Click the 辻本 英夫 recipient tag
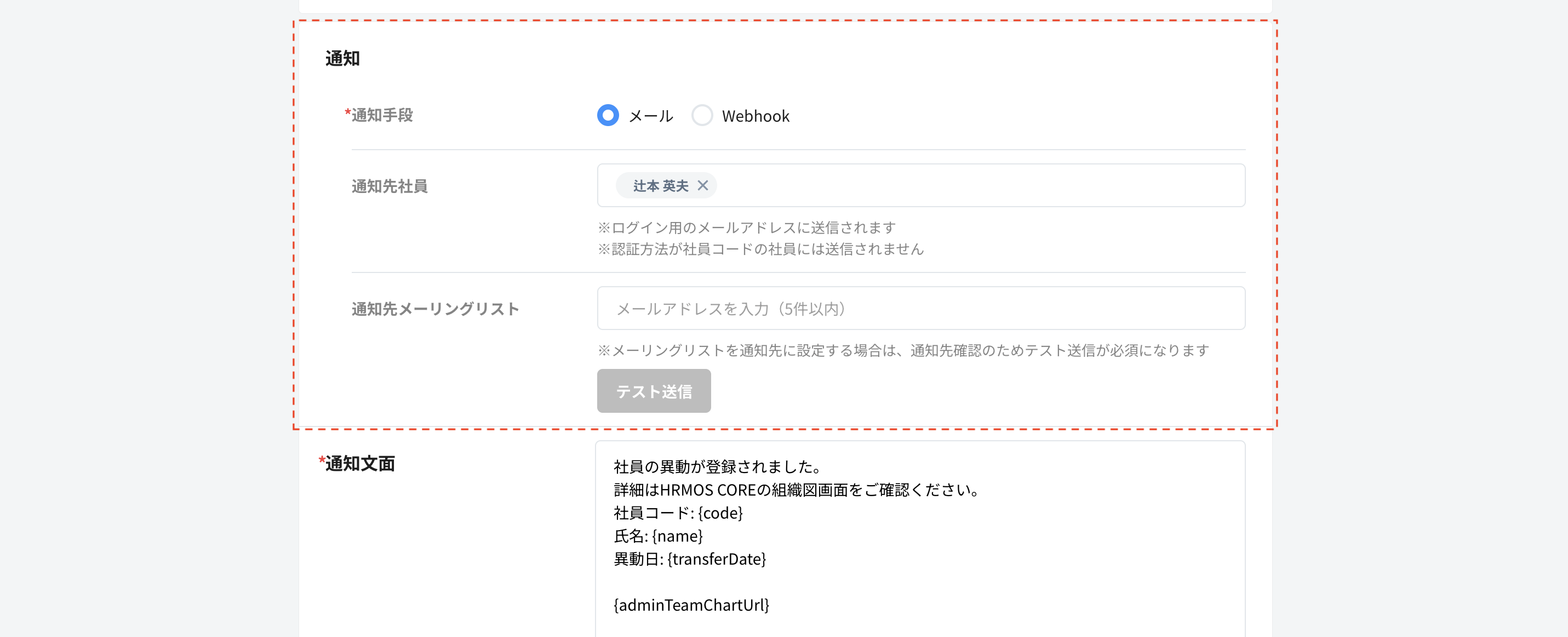The width and height of the screenshot is (1568, 637). coord(657,186)
